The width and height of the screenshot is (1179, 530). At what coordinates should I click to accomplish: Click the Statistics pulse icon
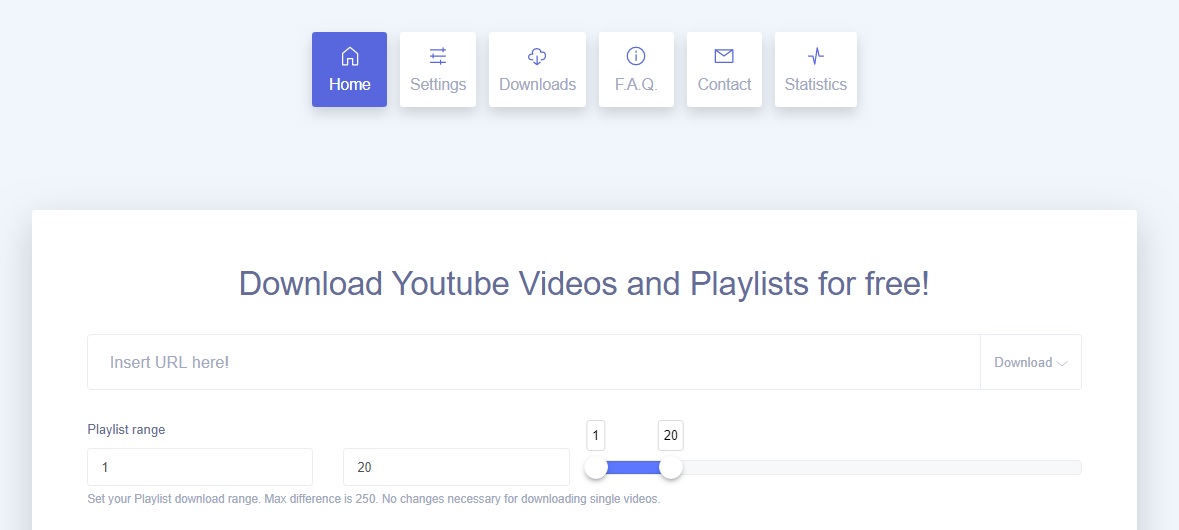(x=816, y=56)
